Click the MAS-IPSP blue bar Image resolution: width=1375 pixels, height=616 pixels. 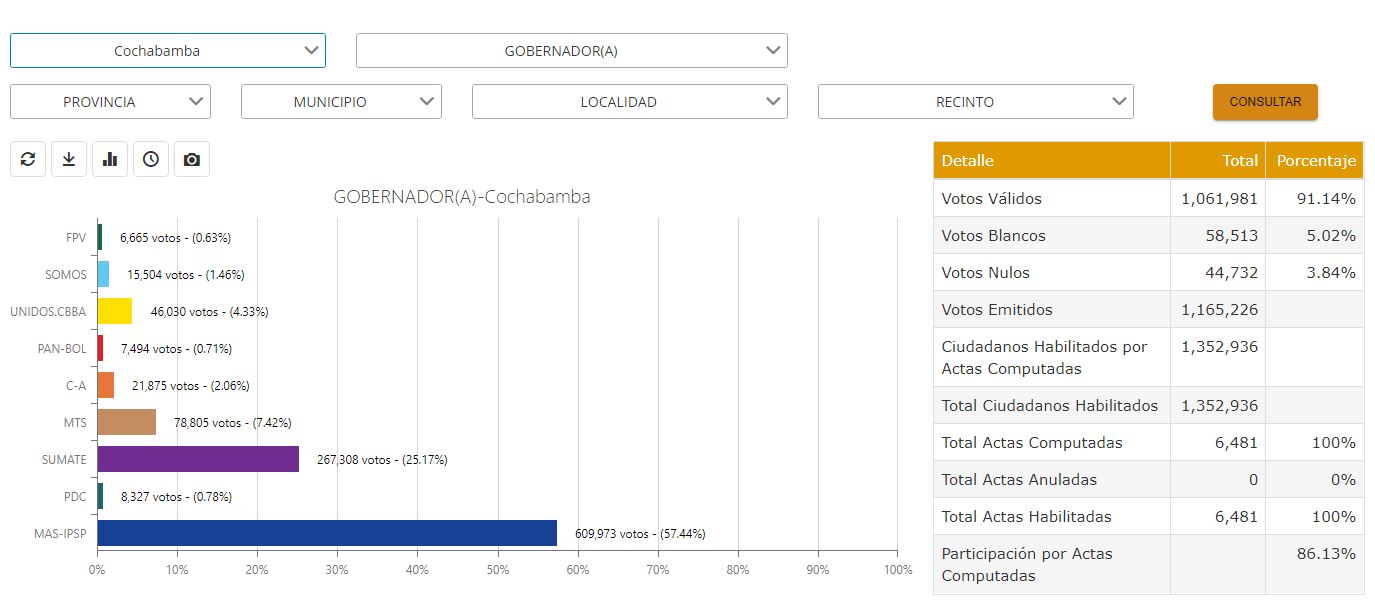click(325, 534)
